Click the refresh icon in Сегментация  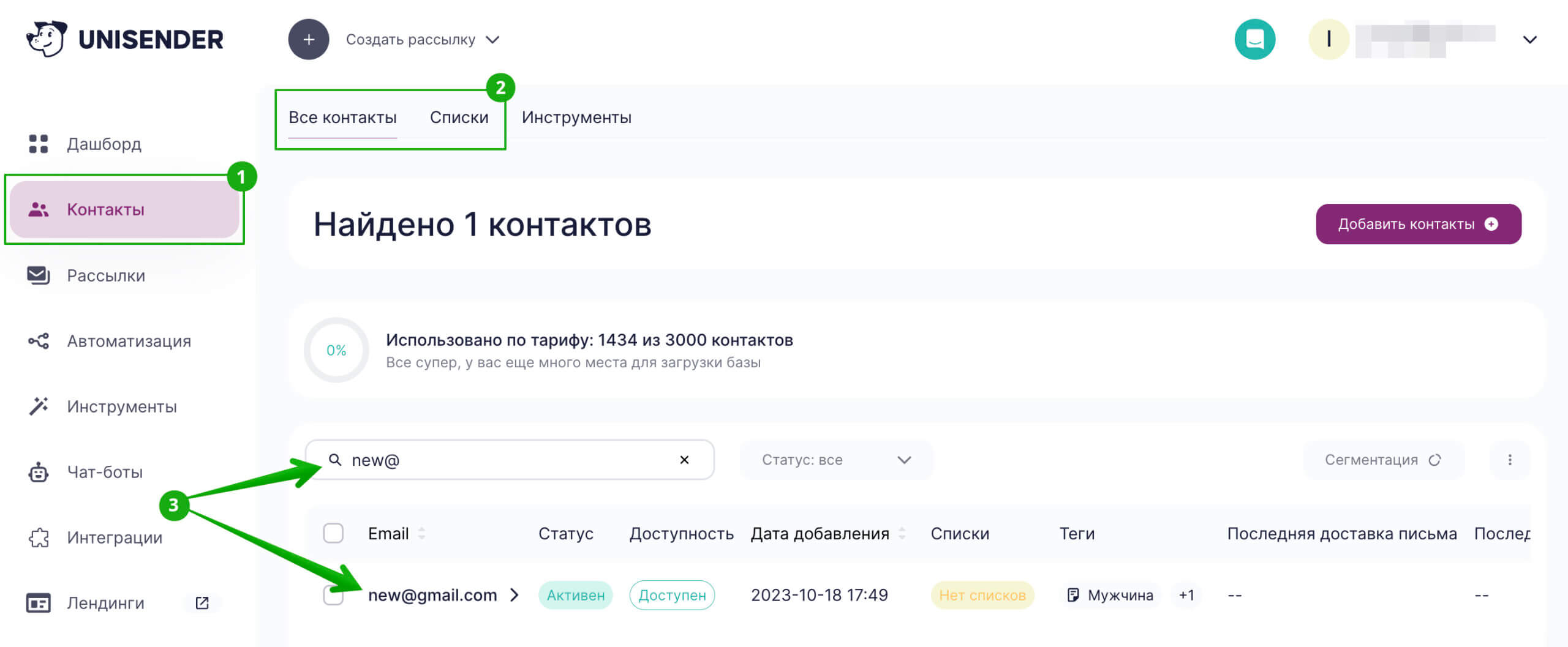click(x=1434, y=460)
